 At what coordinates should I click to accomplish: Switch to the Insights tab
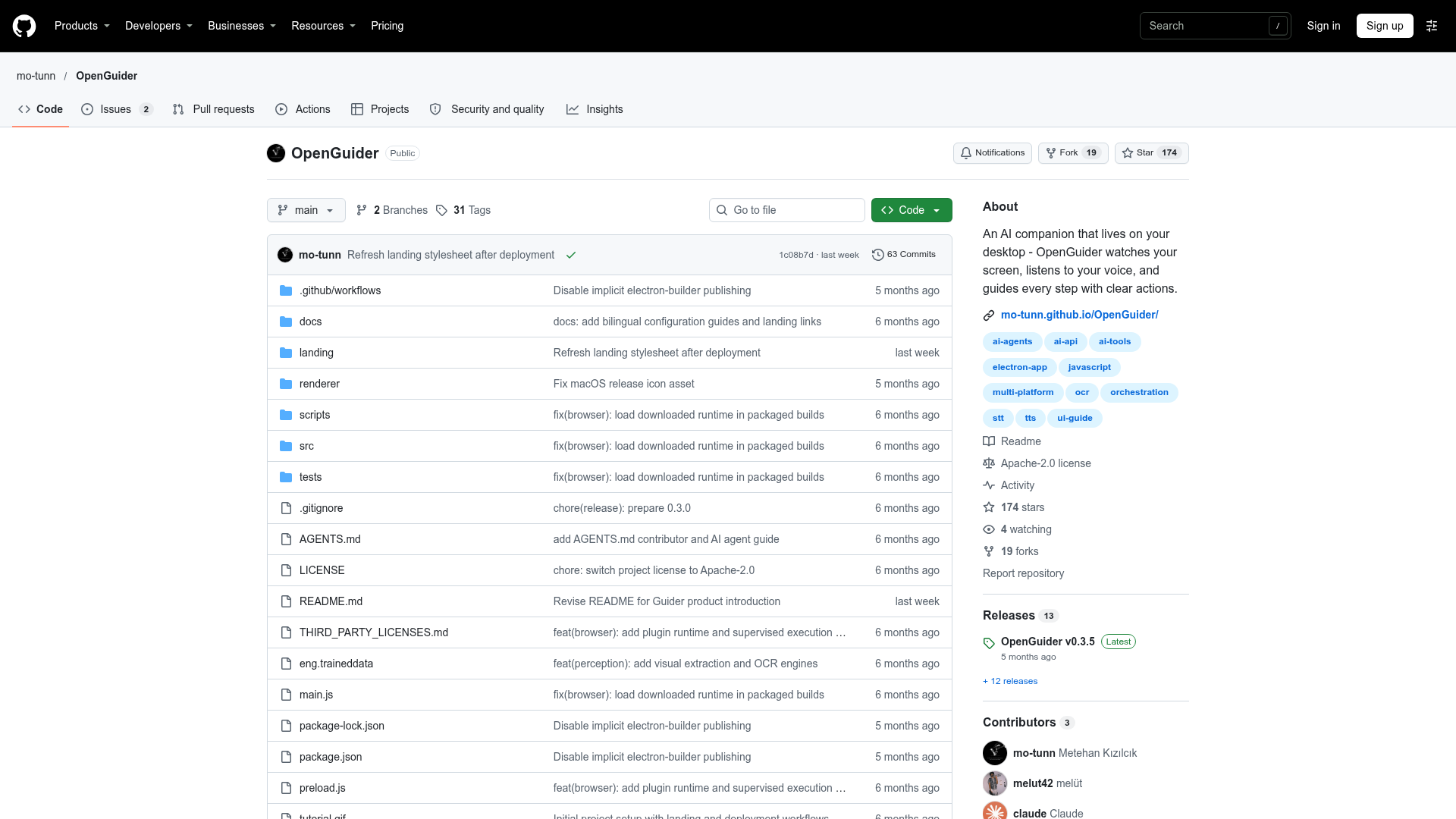pyautogui.click(x=595, y=109)
